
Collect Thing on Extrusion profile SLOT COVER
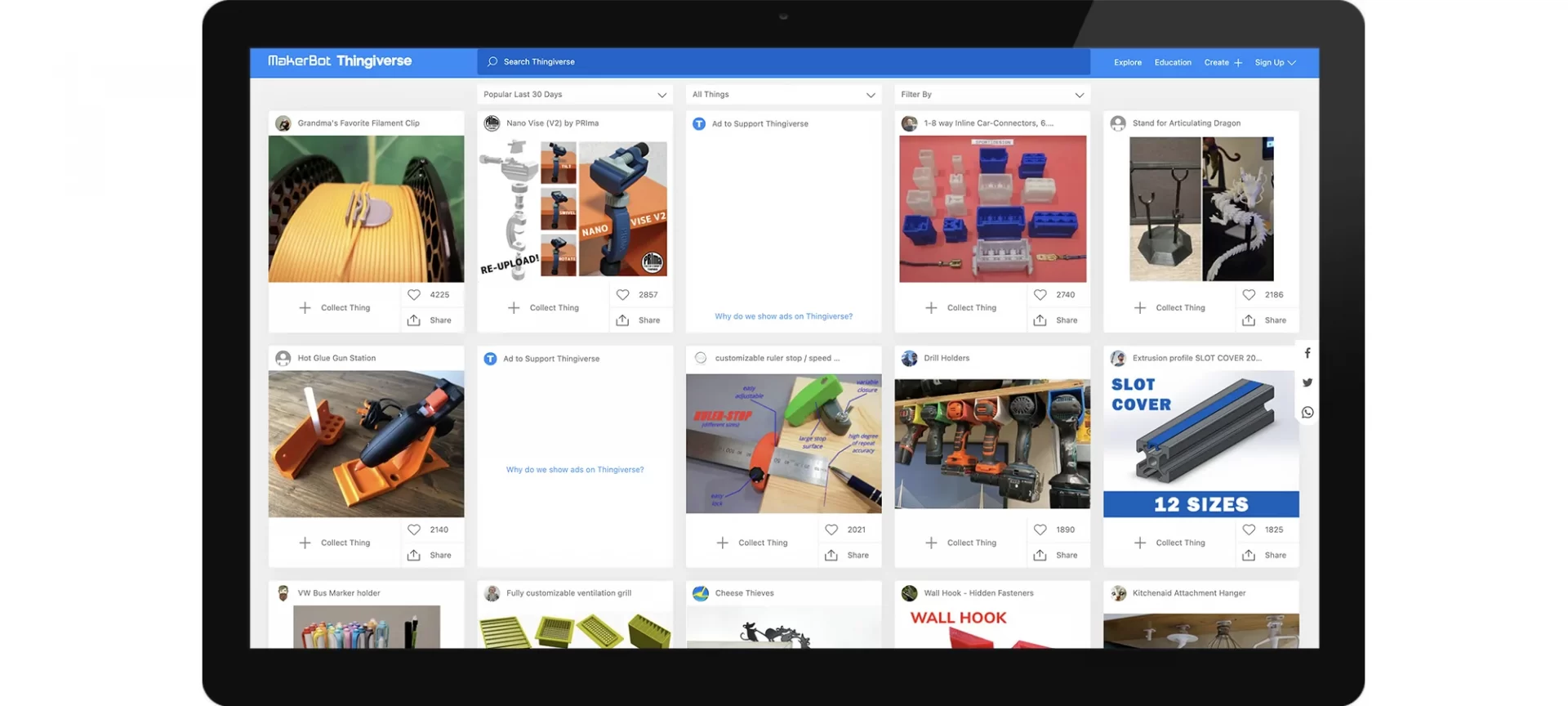coord(1170,543)
